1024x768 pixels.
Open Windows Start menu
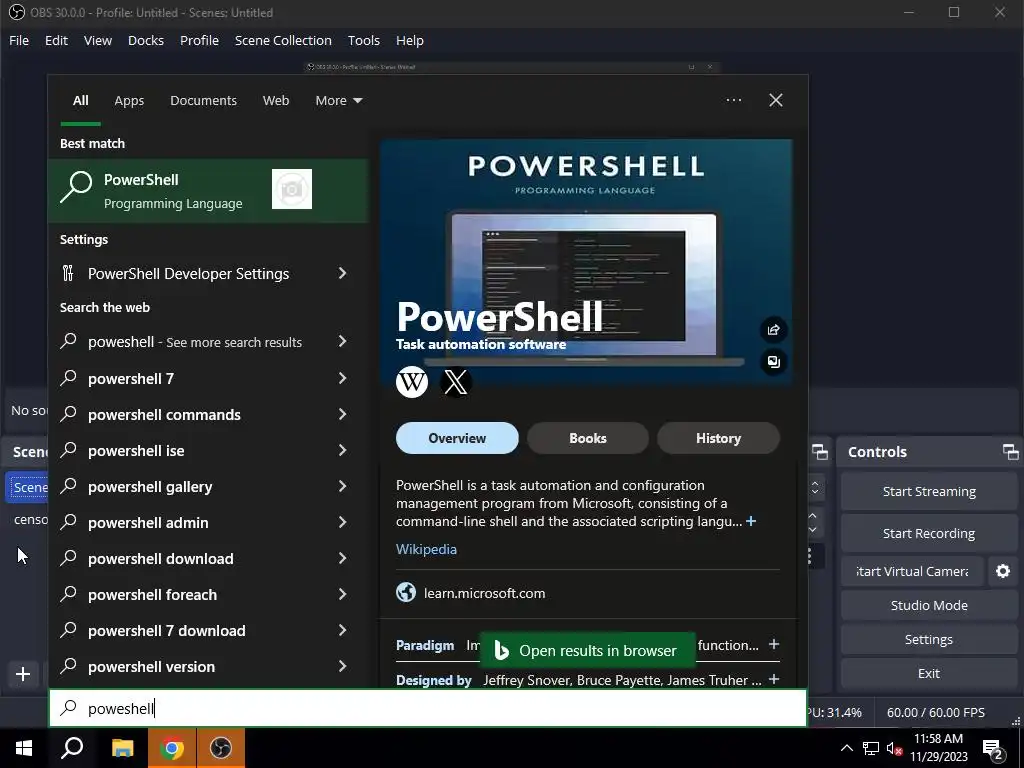pyautogui.click(x=24, y=748)
